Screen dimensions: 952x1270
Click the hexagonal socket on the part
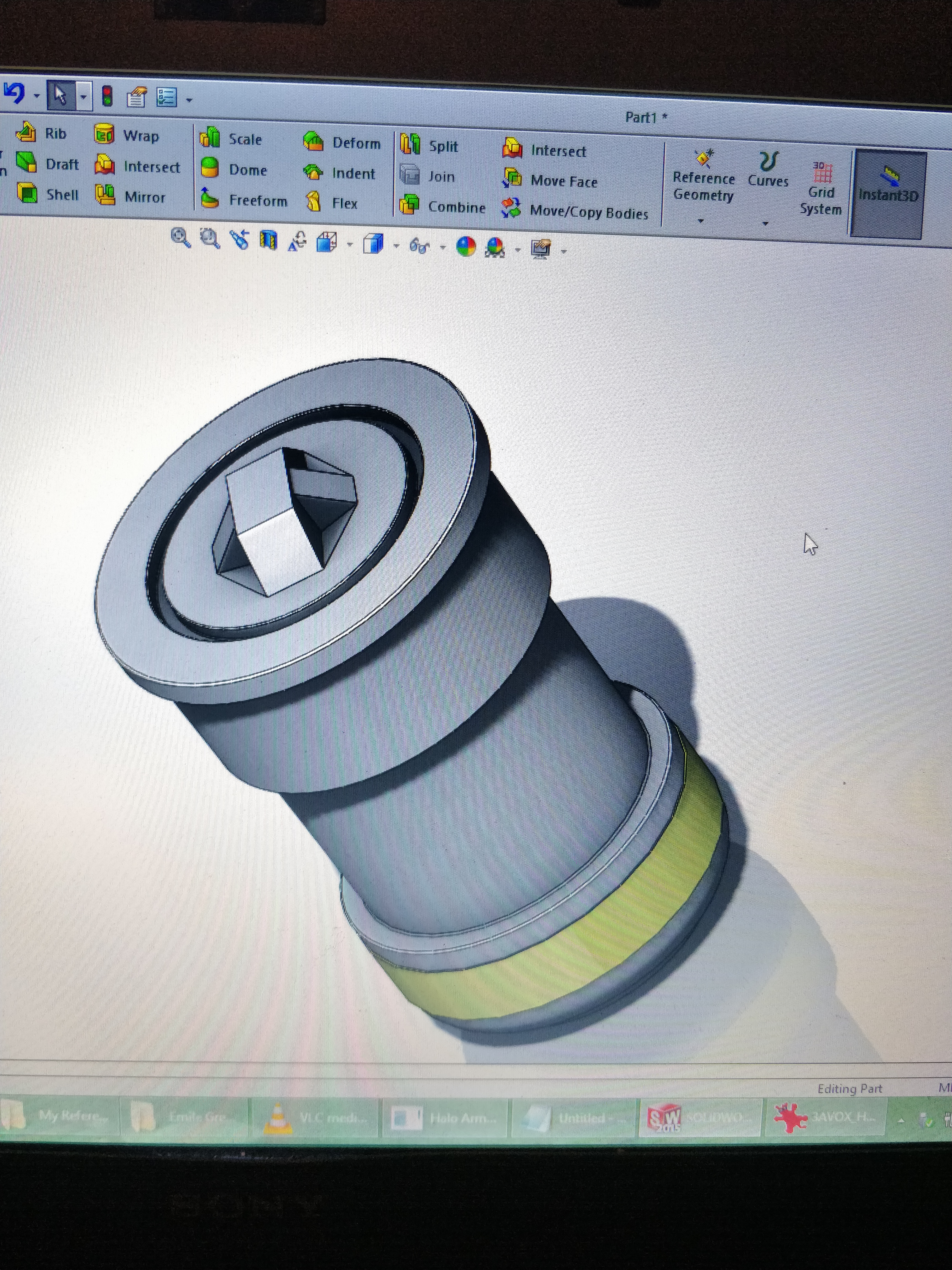[285, 522]
